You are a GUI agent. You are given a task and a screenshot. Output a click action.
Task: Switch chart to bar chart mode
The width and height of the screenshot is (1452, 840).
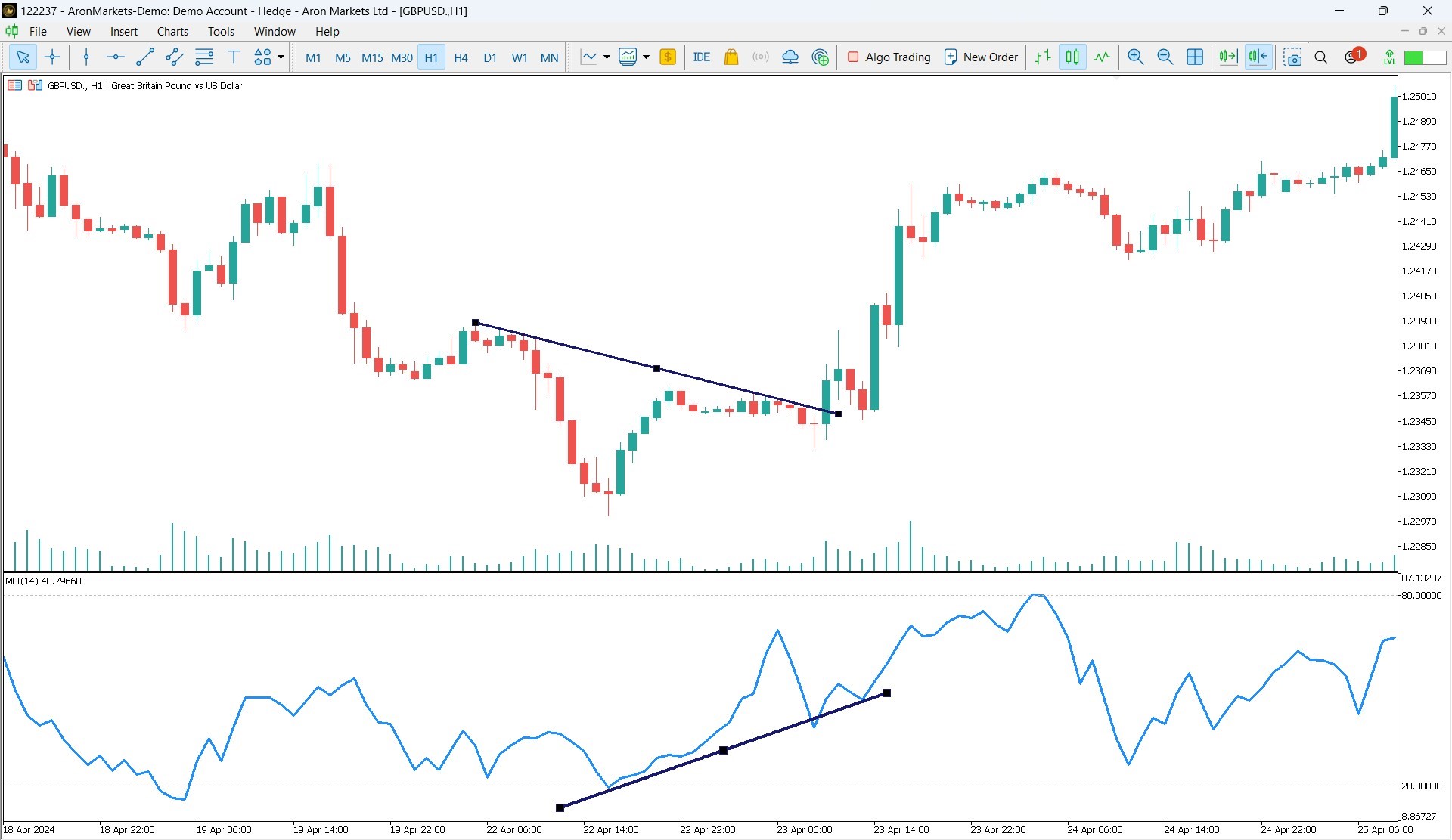tap(1043, 57)
